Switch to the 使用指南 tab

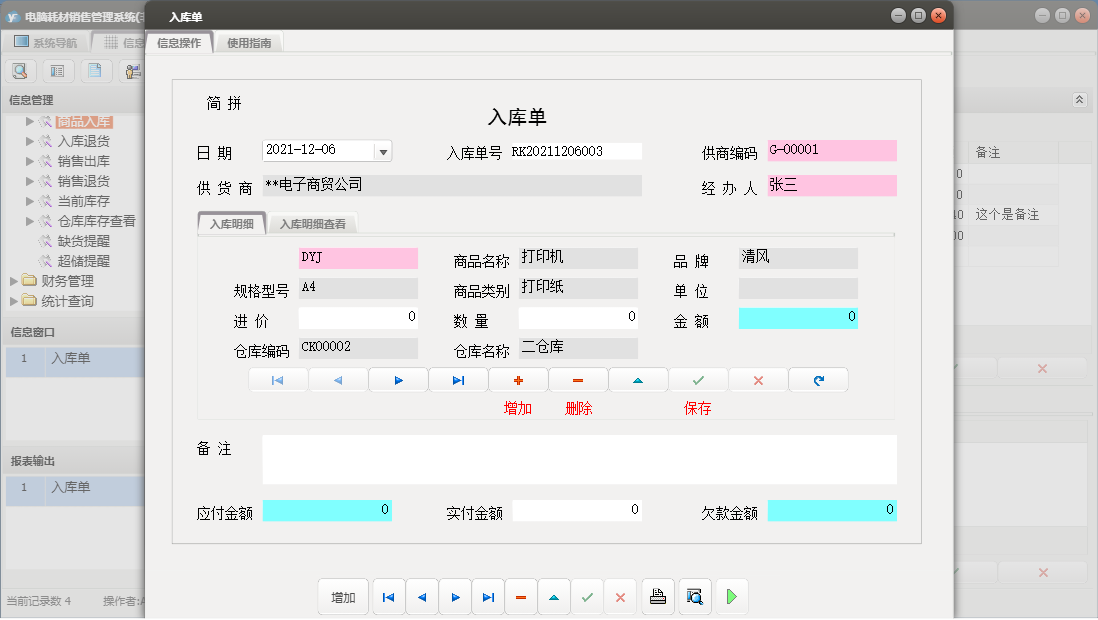click(248, 43)
